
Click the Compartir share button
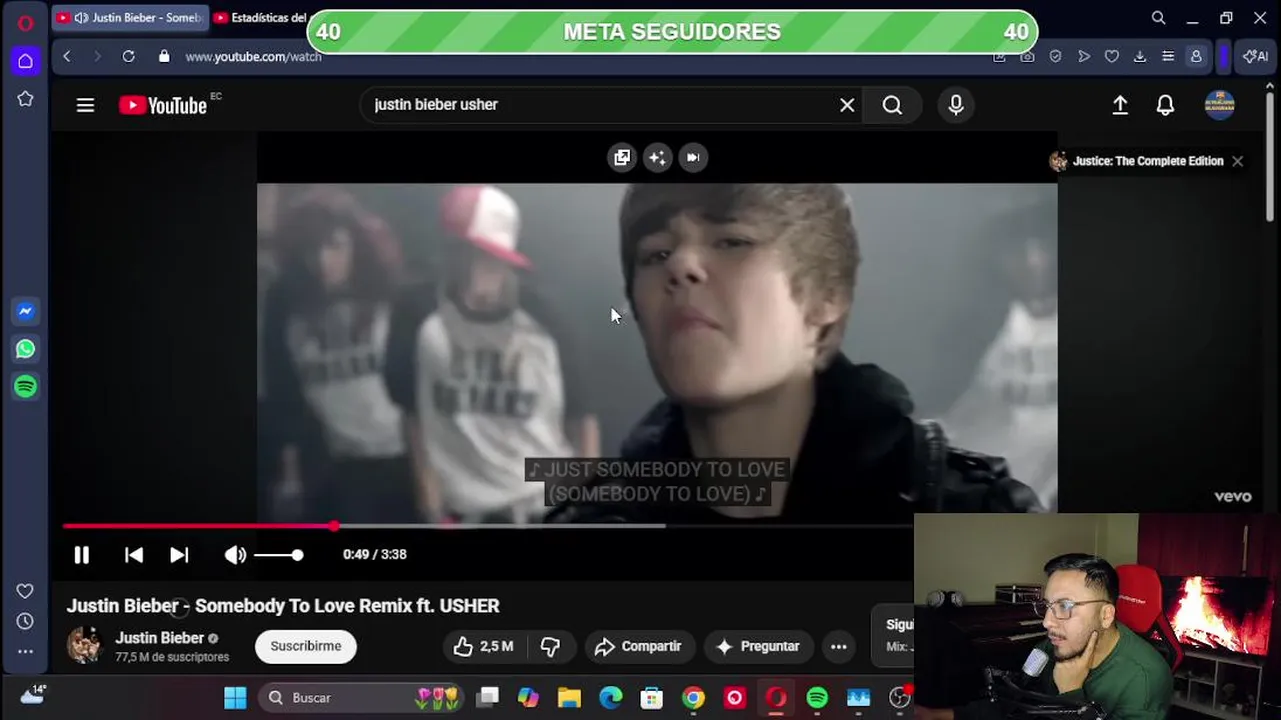[638, 646]
